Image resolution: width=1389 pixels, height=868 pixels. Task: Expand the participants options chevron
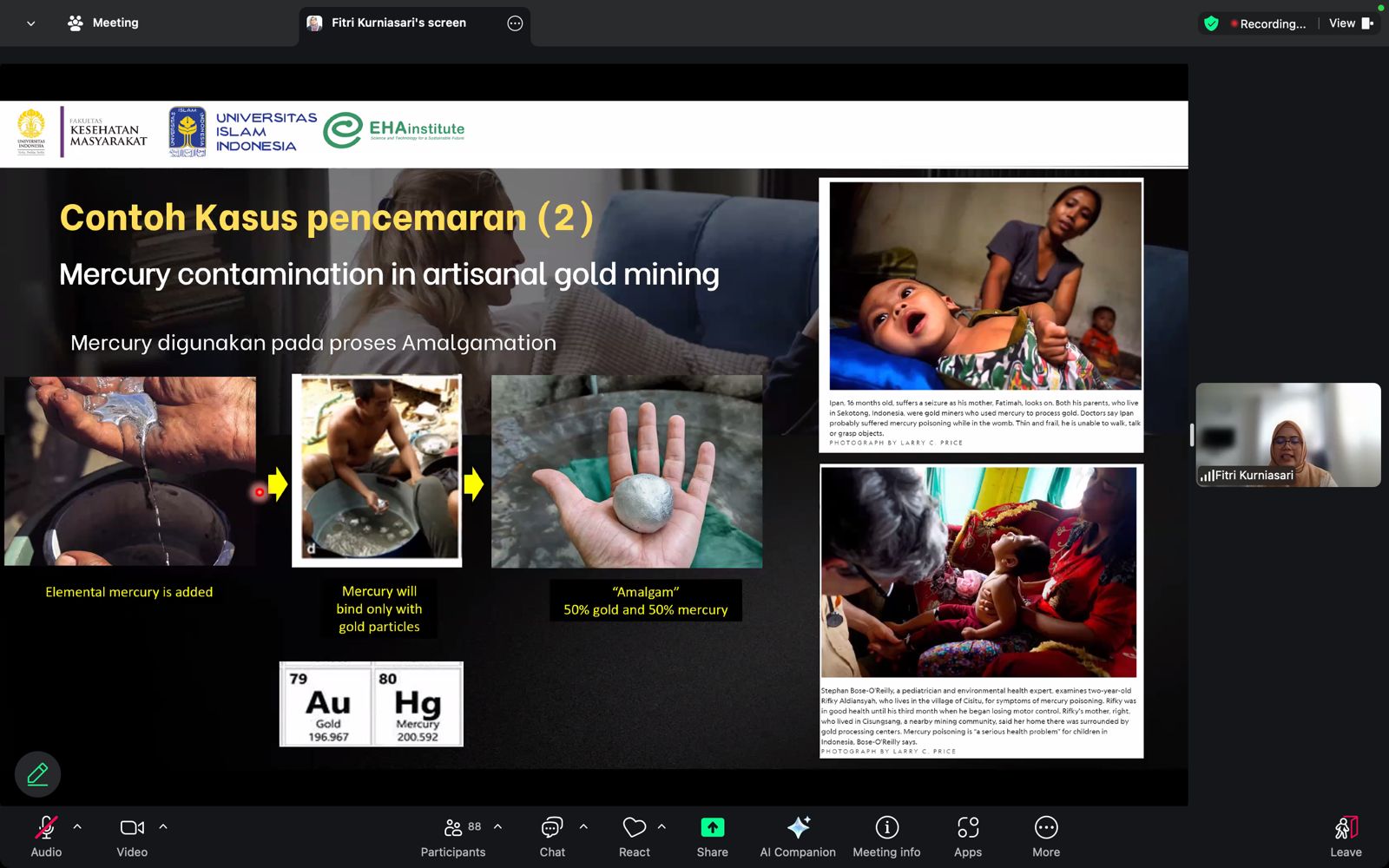(497, 827)
